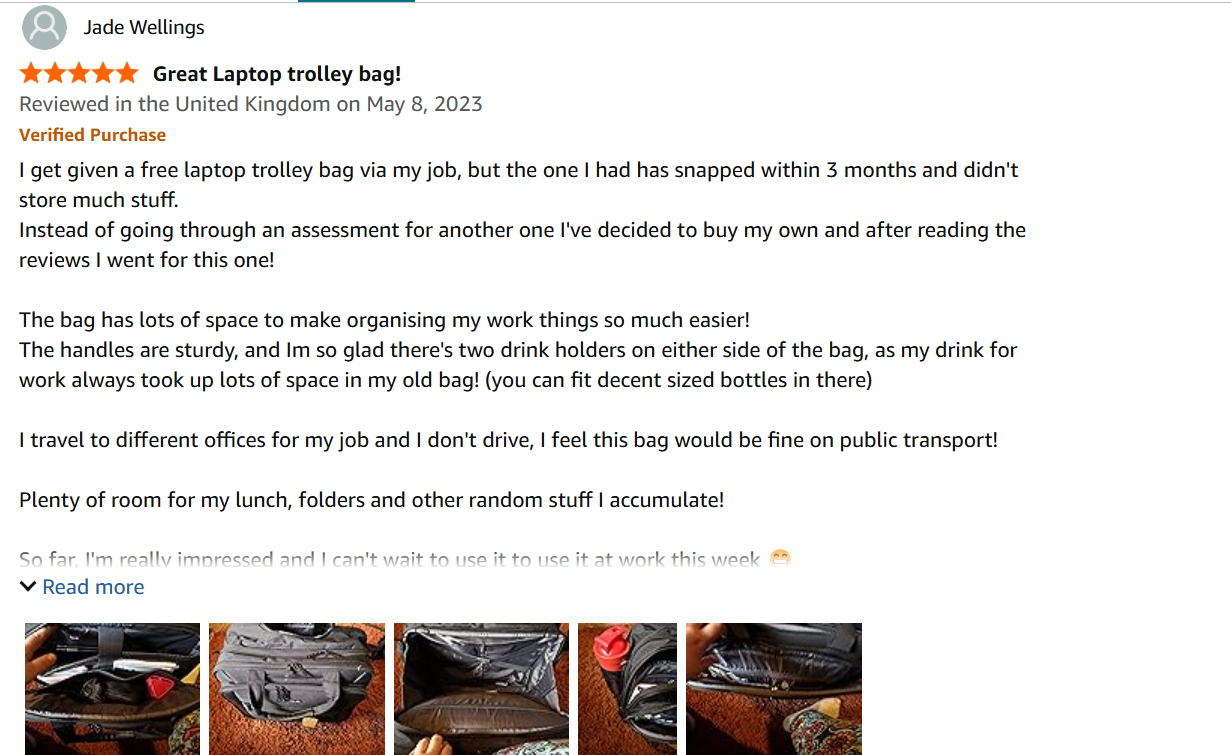Expand the review with Read more
Image resolution: width=1231 pixels, height=755 pixels.
(x=93, y=587)
